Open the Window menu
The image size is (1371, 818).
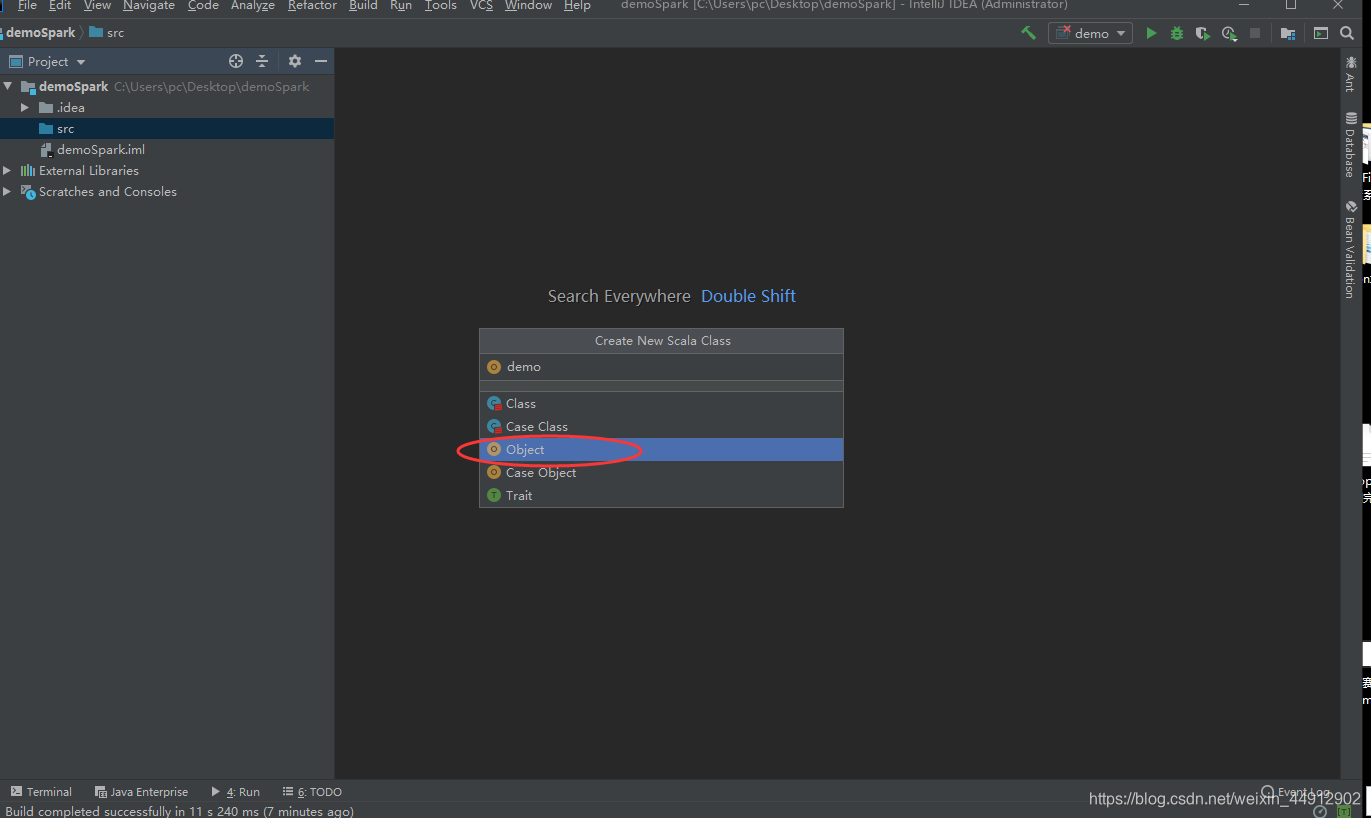[x=528, y=5]
